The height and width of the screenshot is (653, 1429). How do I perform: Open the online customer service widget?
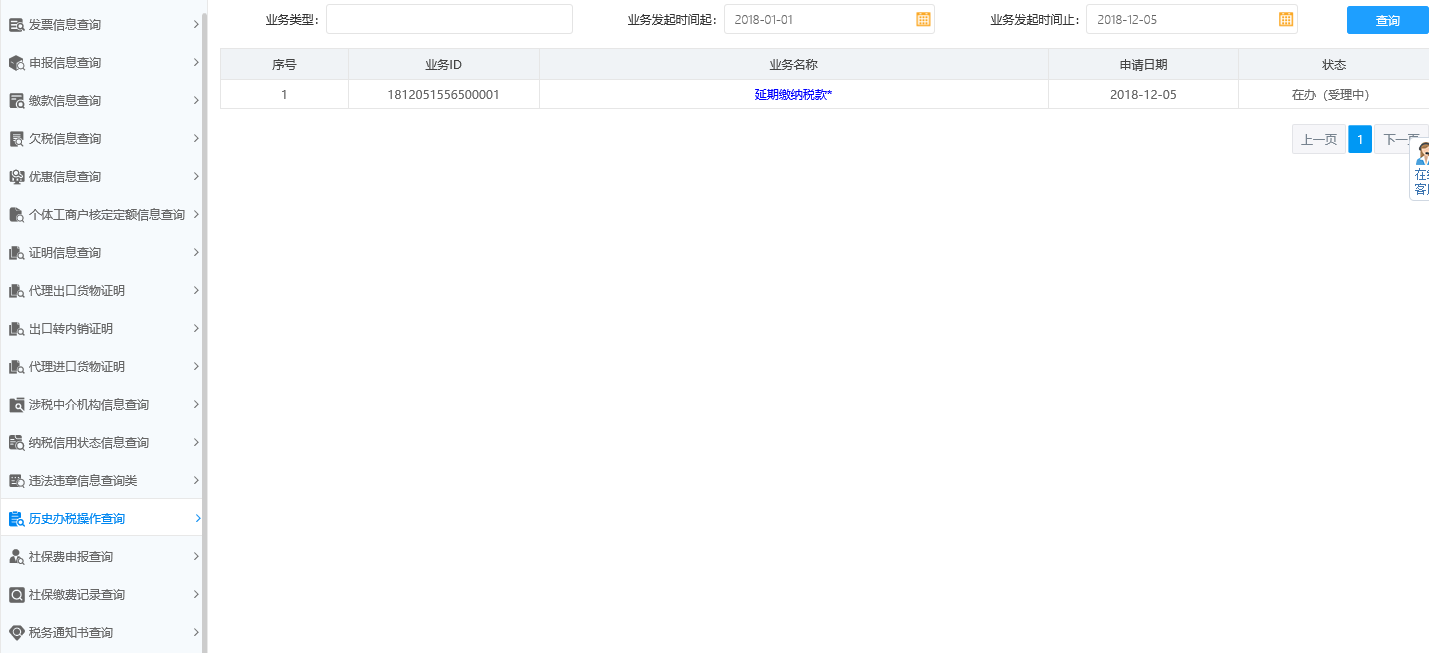[1420, 170]
